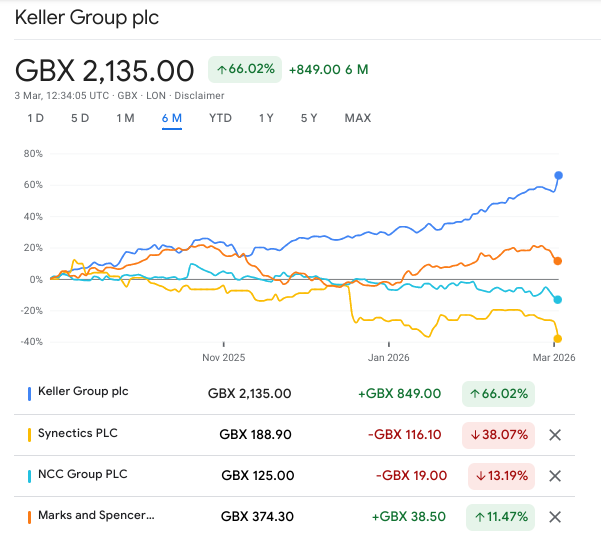Viewport: 601px width, 537px height.
Task: Select the 6 M range tab
Action: [x=172, y=118]
